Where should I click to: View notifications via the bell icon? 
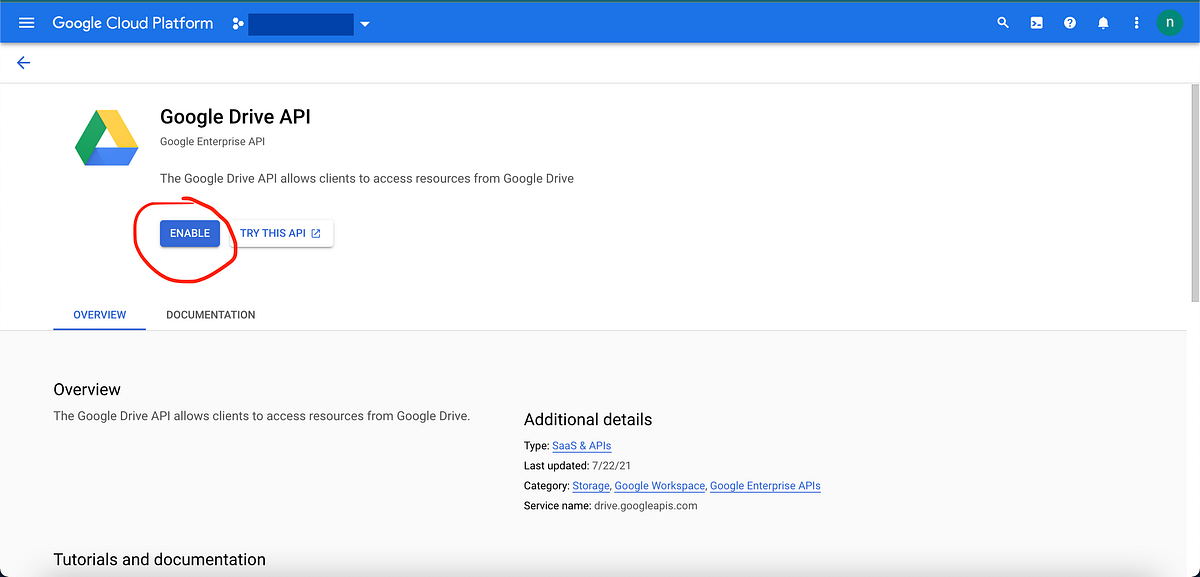click(1103, 22)
